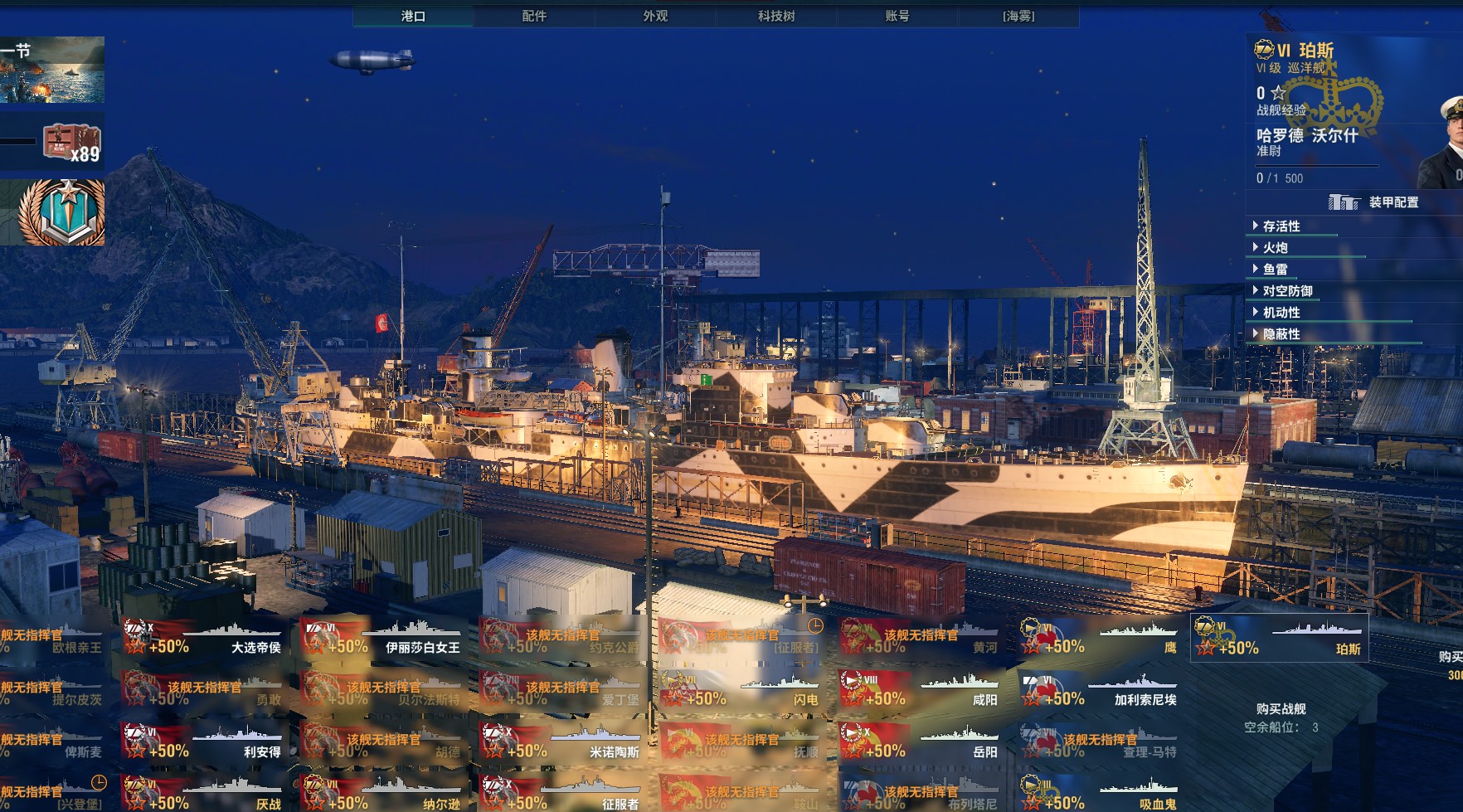
Task: Click the laurel rank badge emblem
Action: [61, 212]
